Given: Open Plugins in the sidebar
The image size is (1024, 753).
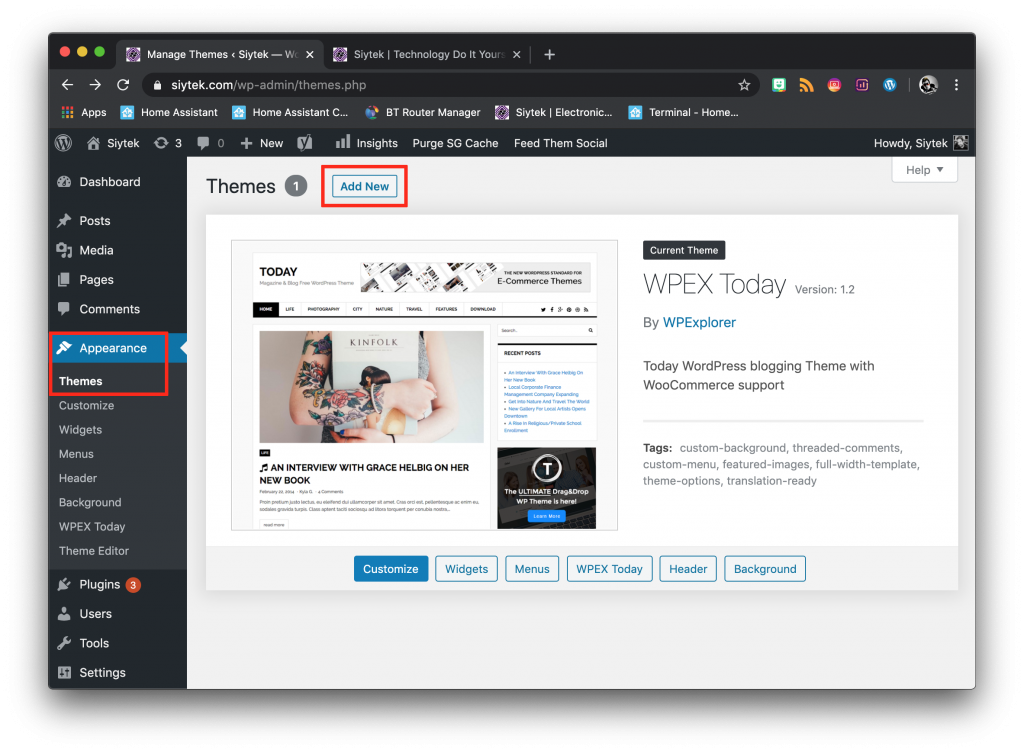Looking at the screenshot, I should coord(99,585).
